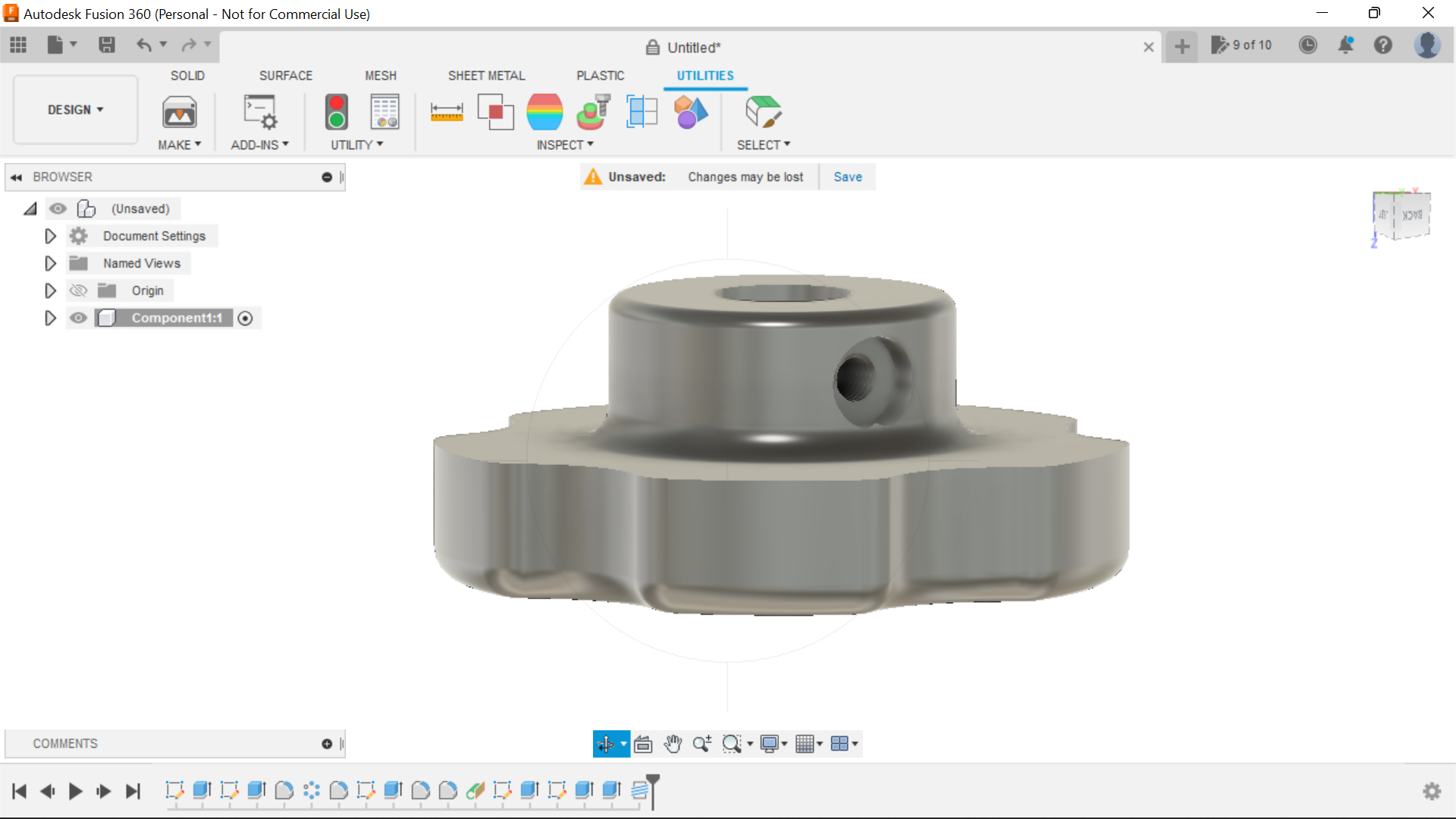Open the UTILITY dropdown menu
This screenshot has width=1456, height=819.
click(x=357, y=145)
